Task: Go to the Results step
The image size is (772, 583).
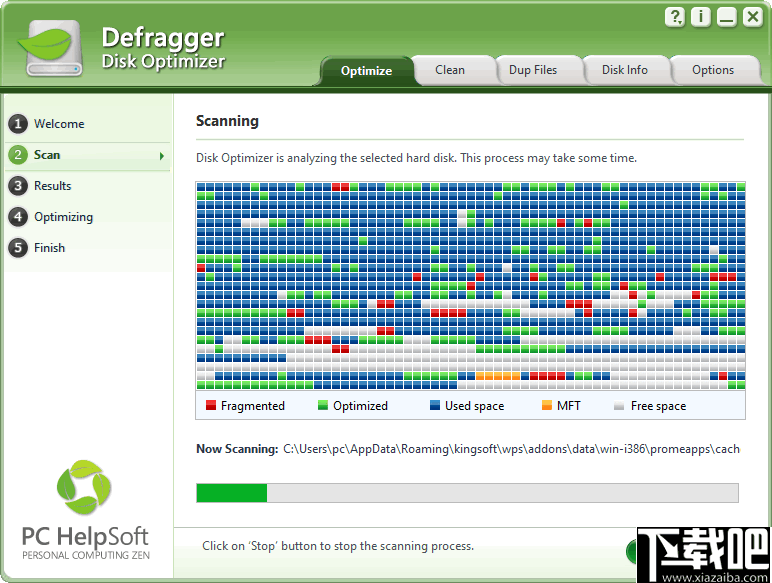Action: point(53,186)
